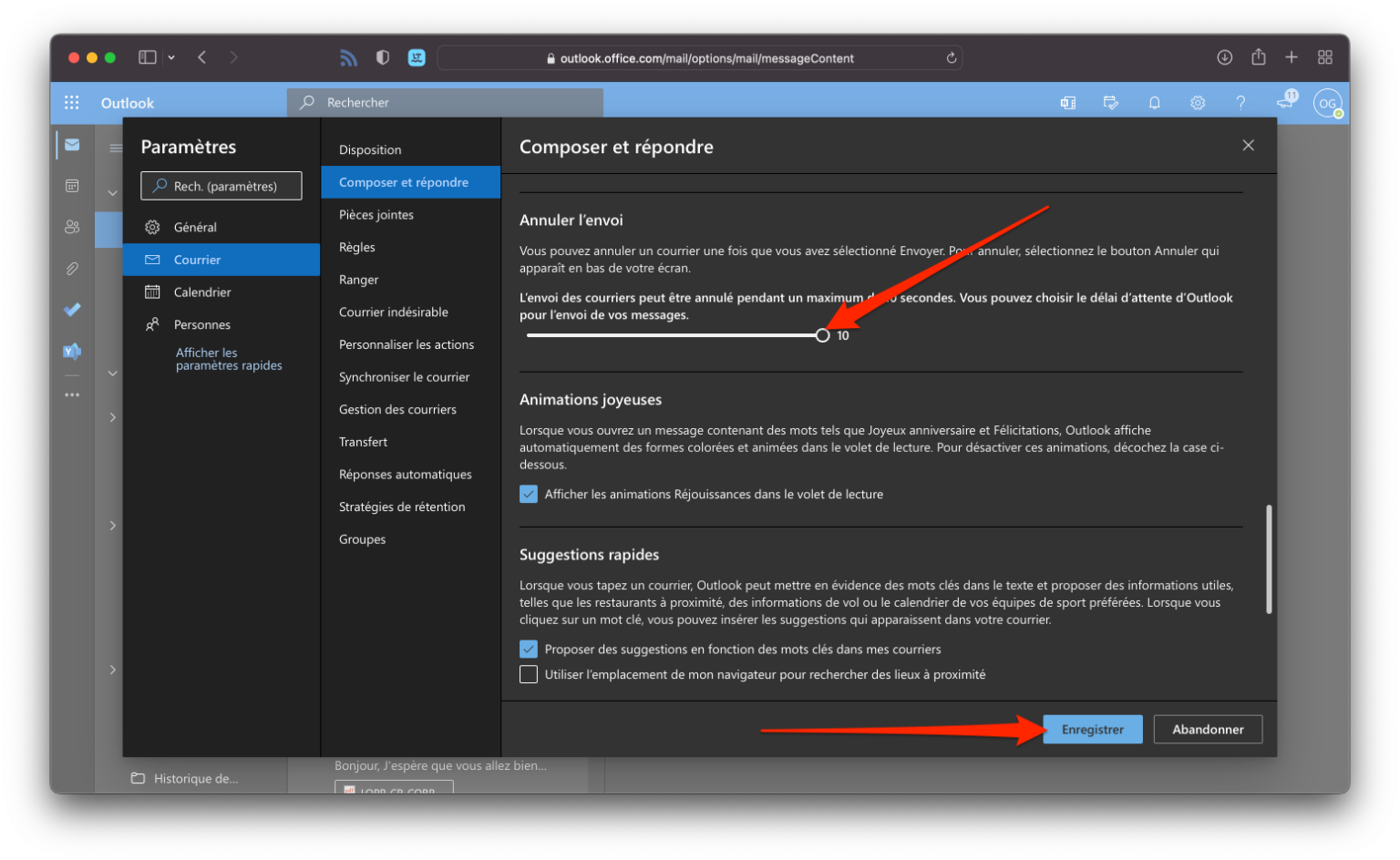The height and width of the screenshot is (860, 1400).
Task: Open the People module in left rail
Action: pos(72,227)
